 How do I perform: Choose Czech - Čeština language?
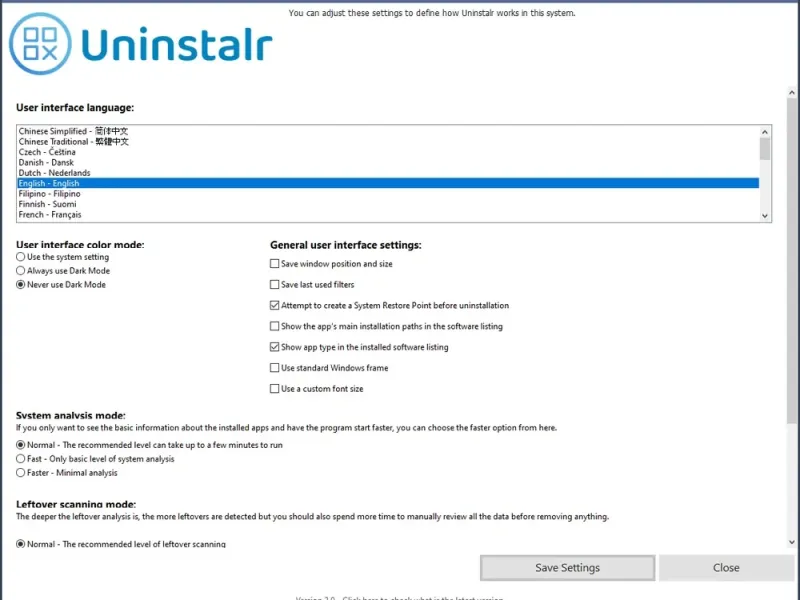(x=388, y=152)
